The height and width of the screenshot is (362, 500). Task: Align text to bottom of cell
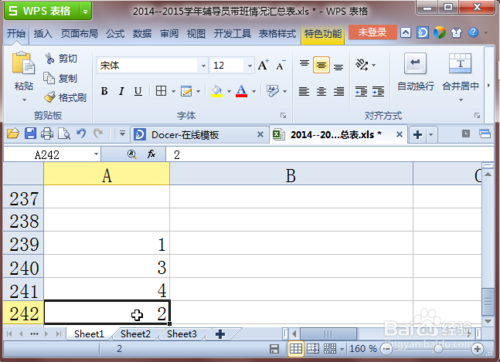tap(338, 67)
